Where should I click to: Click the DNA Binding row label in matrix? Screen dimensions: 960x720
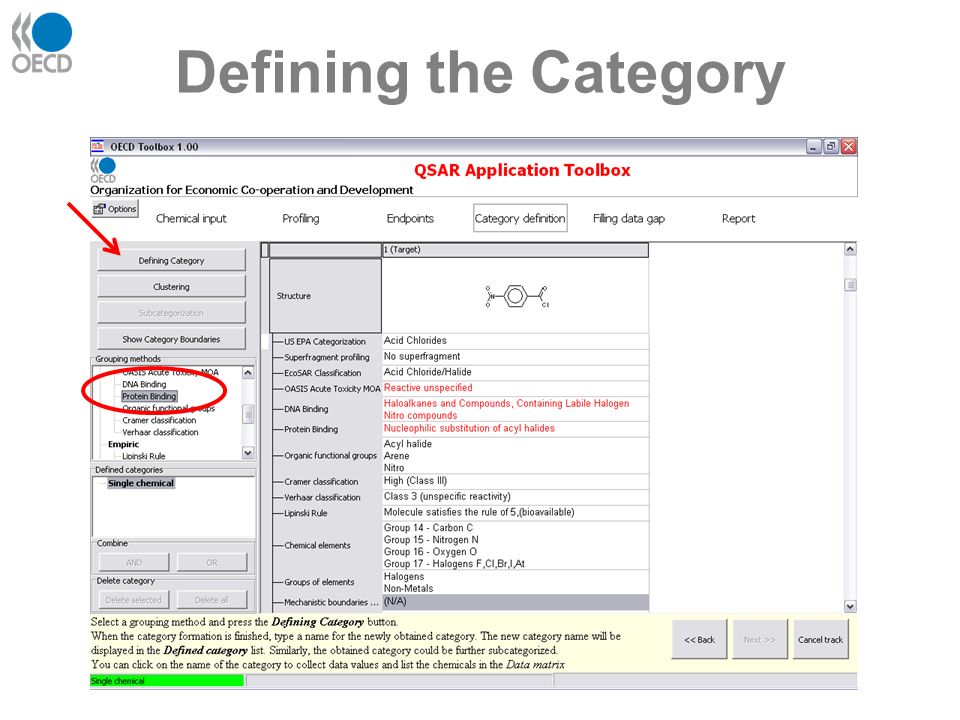[306, 409]
